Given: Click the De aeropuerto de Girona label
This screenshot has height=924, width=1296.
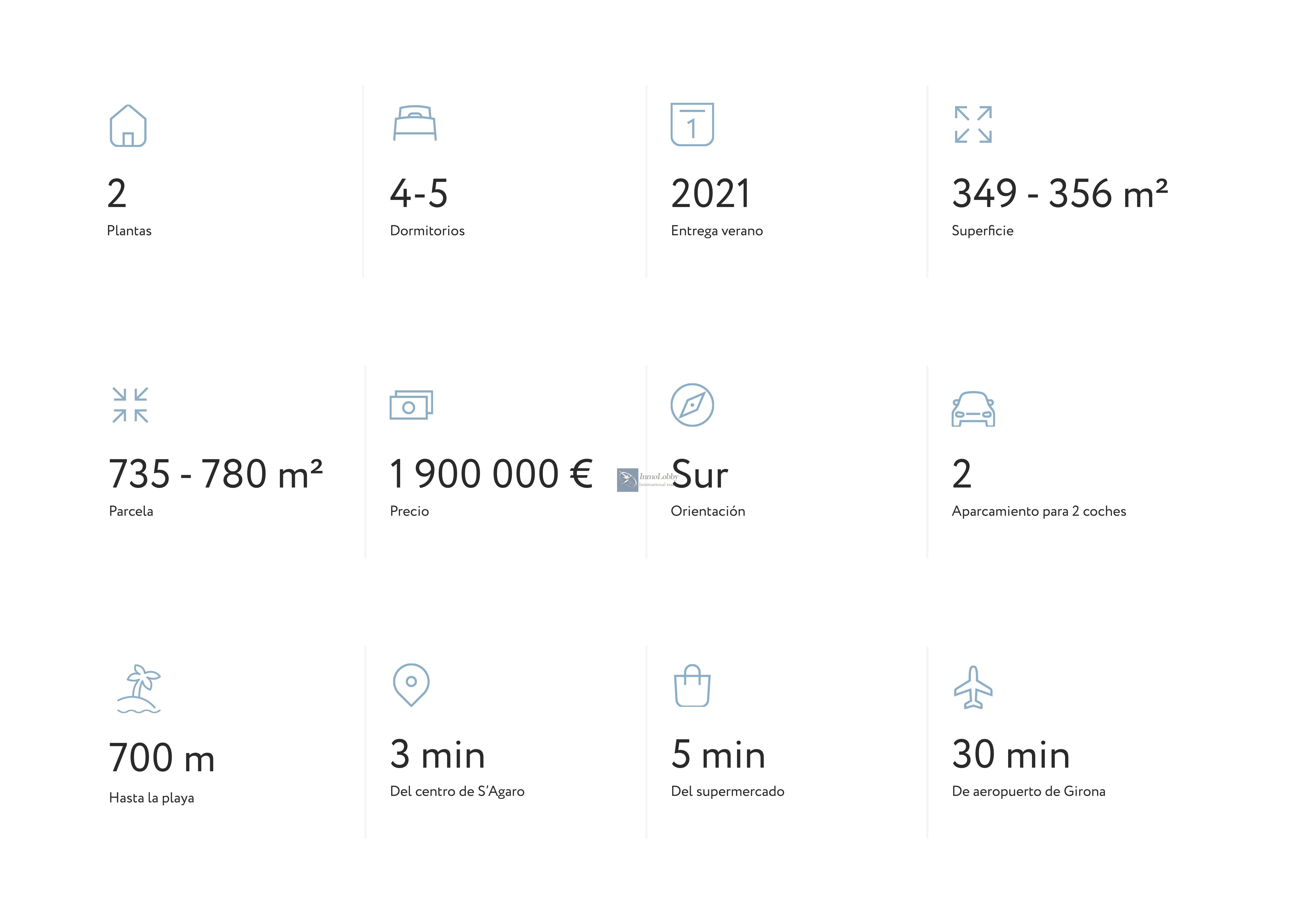Looking at the screenshot, I should [x=1029, y=791].
